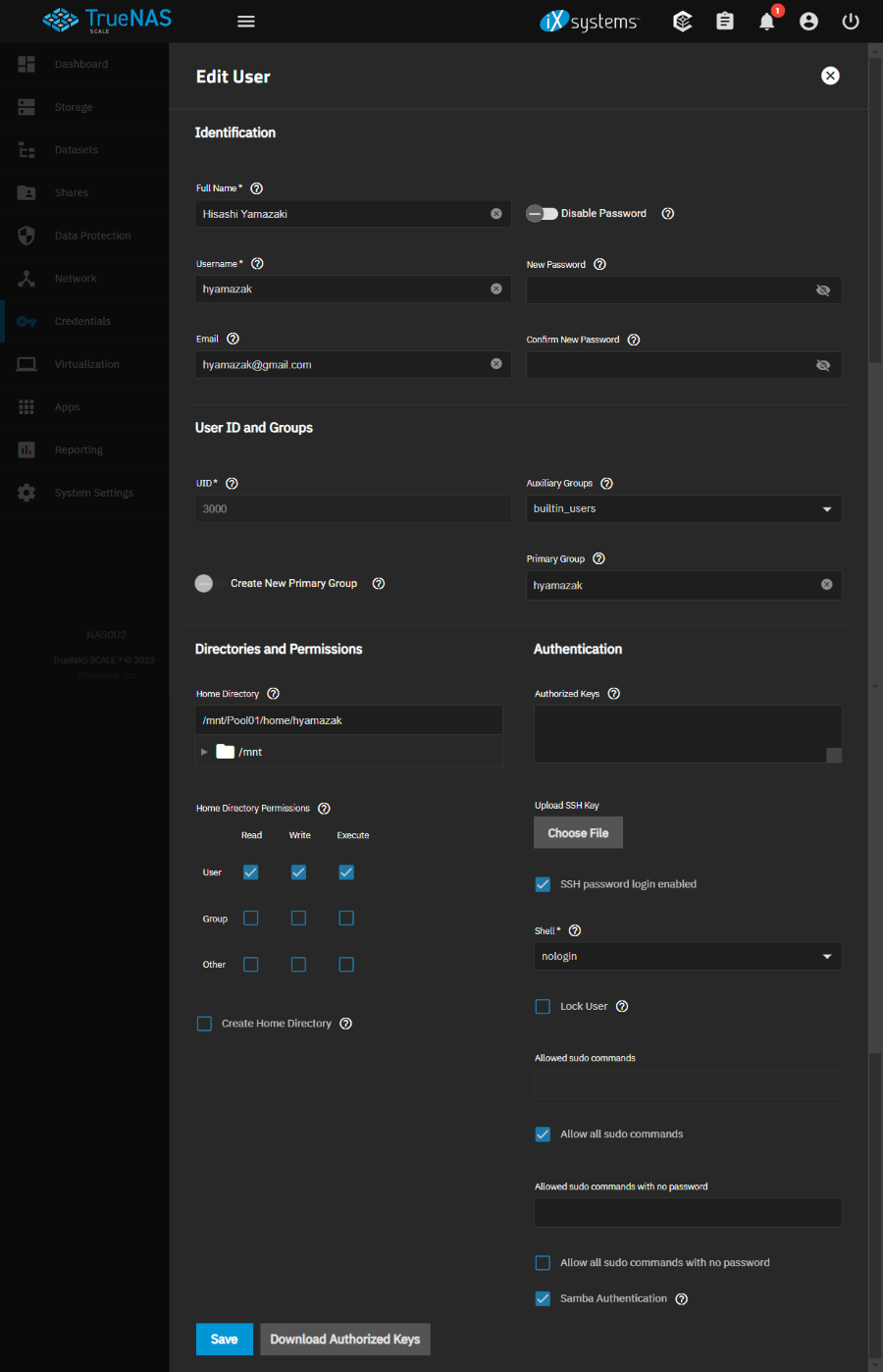Open the alerts bell notification icon

click(767, 22)
